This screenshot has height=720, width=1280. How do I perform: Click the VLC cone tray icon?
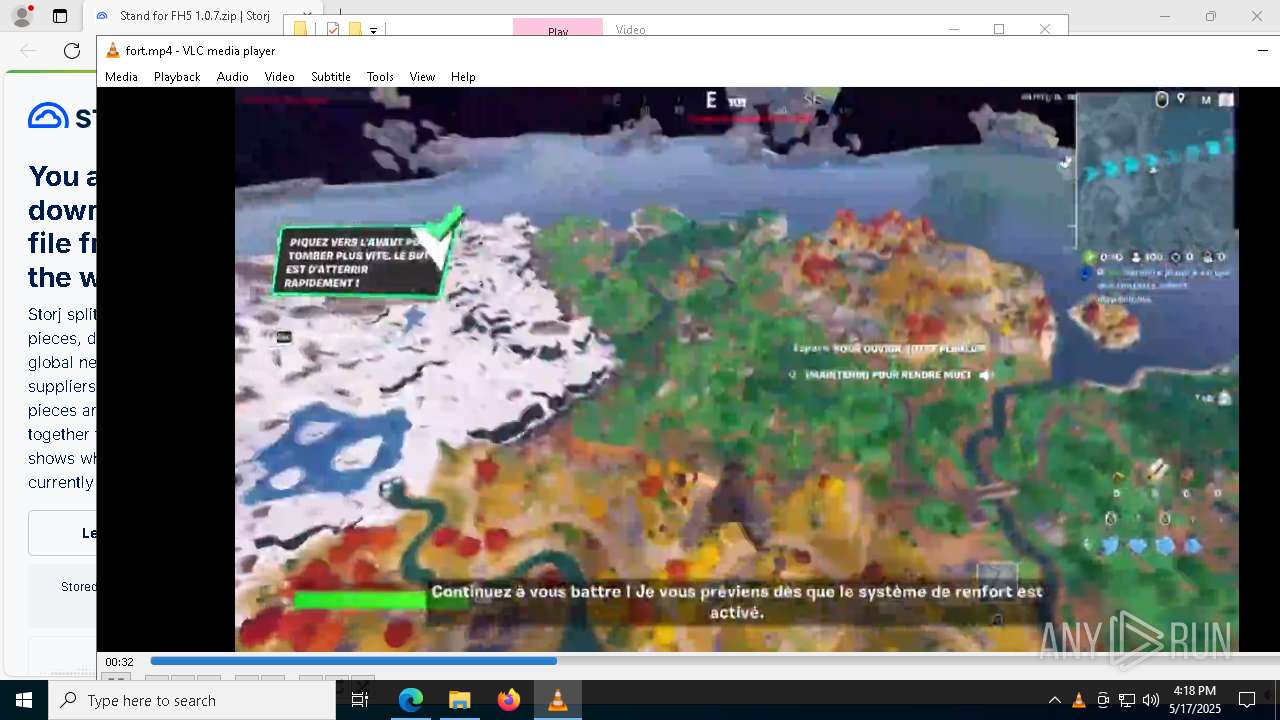tap(1079, 700)
